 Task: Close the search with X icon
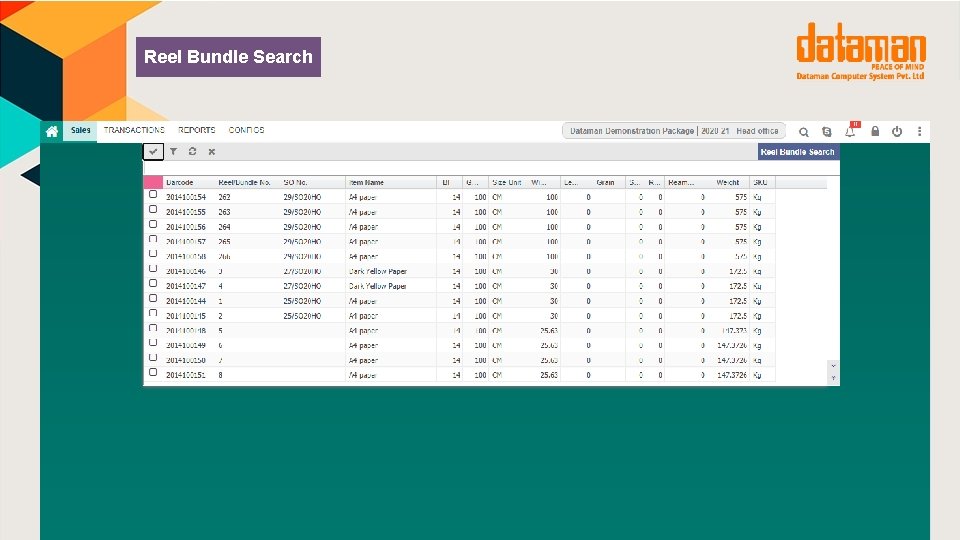tap(212, 151)
